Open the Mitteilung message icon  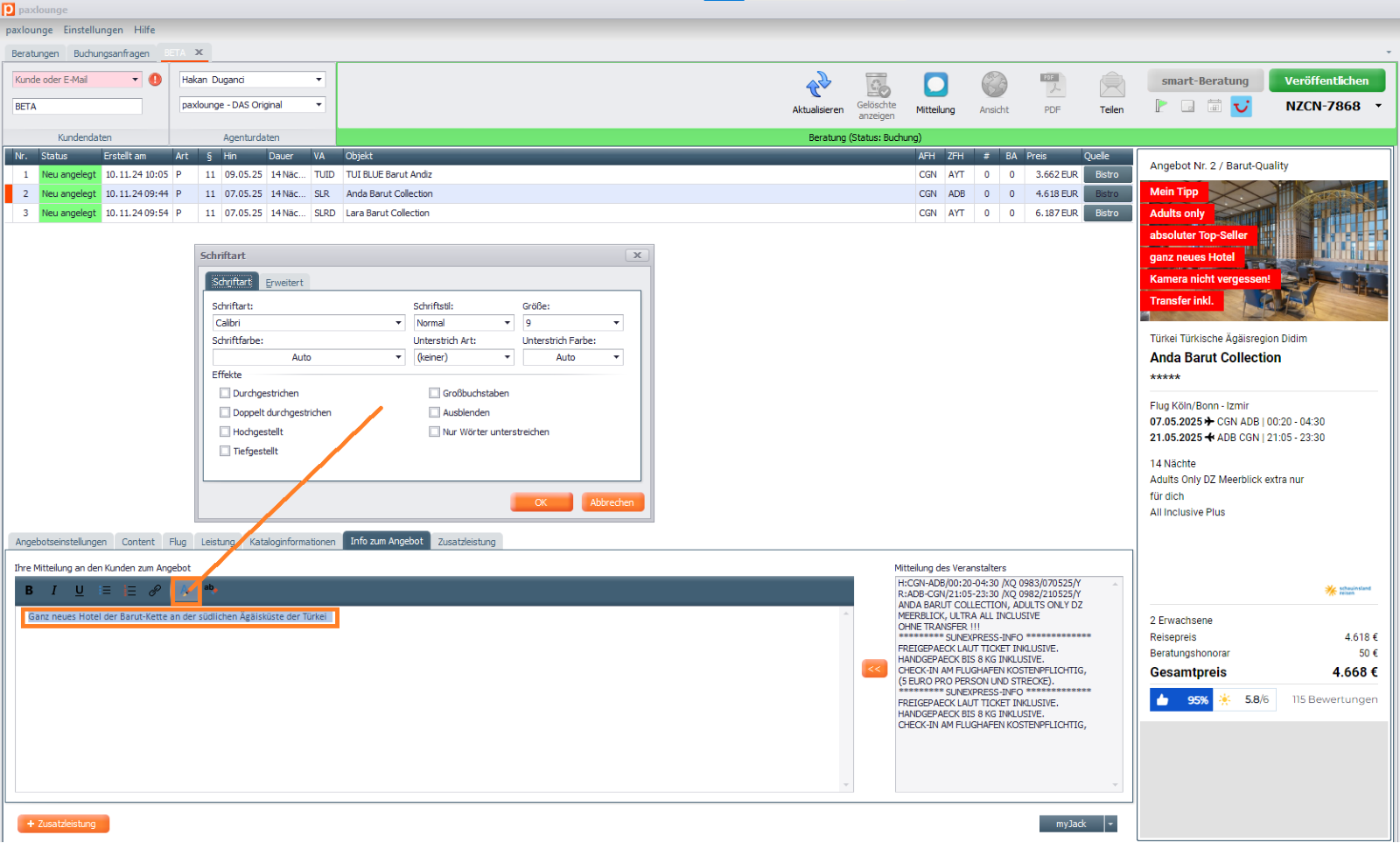[x=935, y=85]
